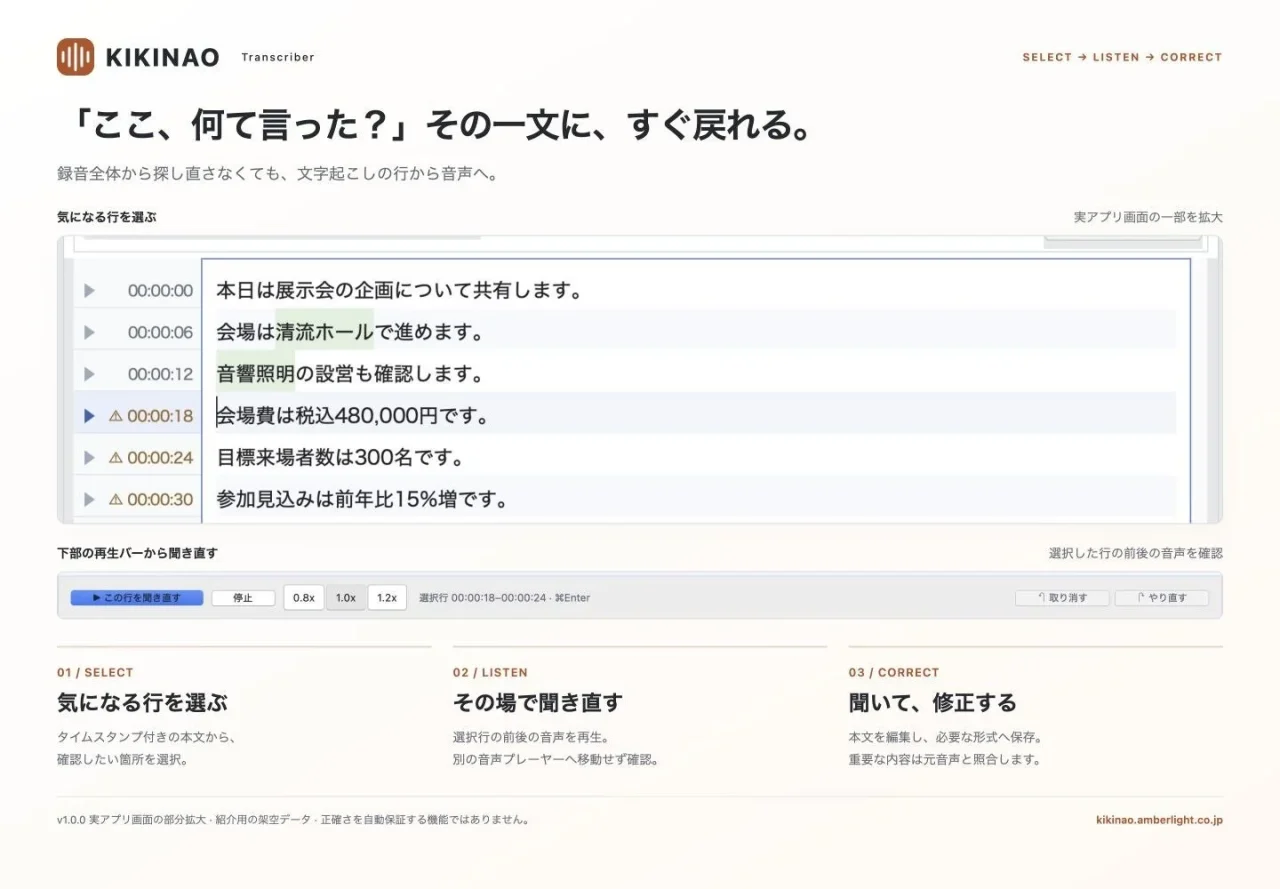Play the row at 00:00:30
The width and height of the screenshot is (1280, 889).
[89, 499]
